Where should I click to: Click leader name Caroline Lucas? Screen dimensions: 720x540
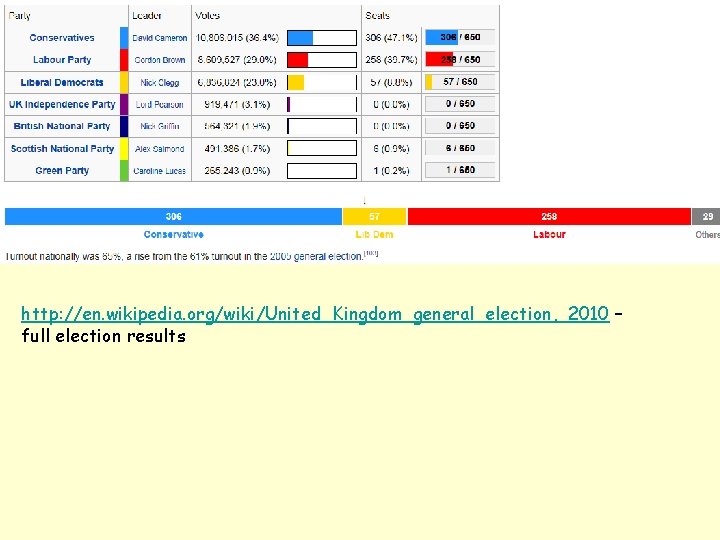click(x=160, y=171)
